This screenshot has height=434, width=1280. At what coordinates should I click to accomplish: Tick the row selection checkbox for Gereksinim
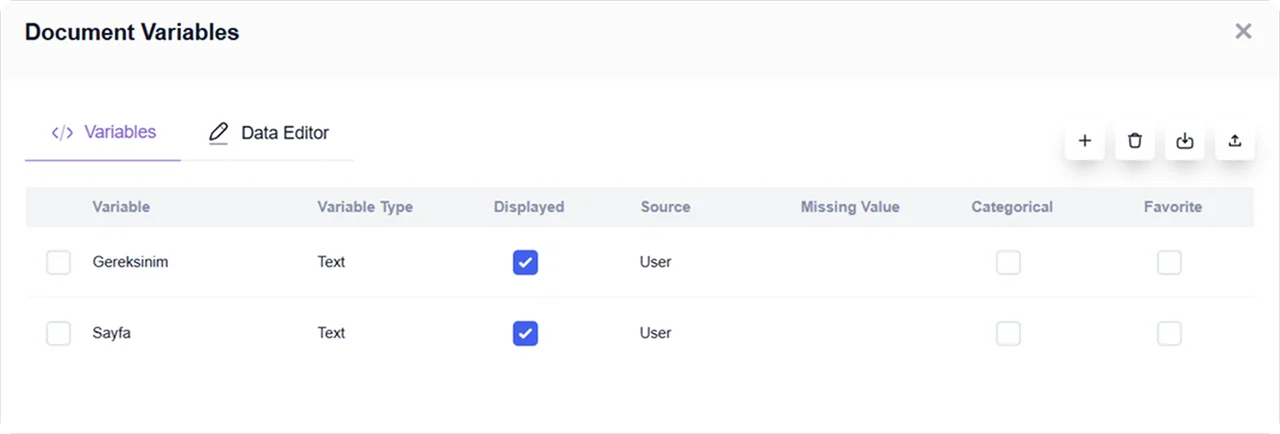(59, 263)
